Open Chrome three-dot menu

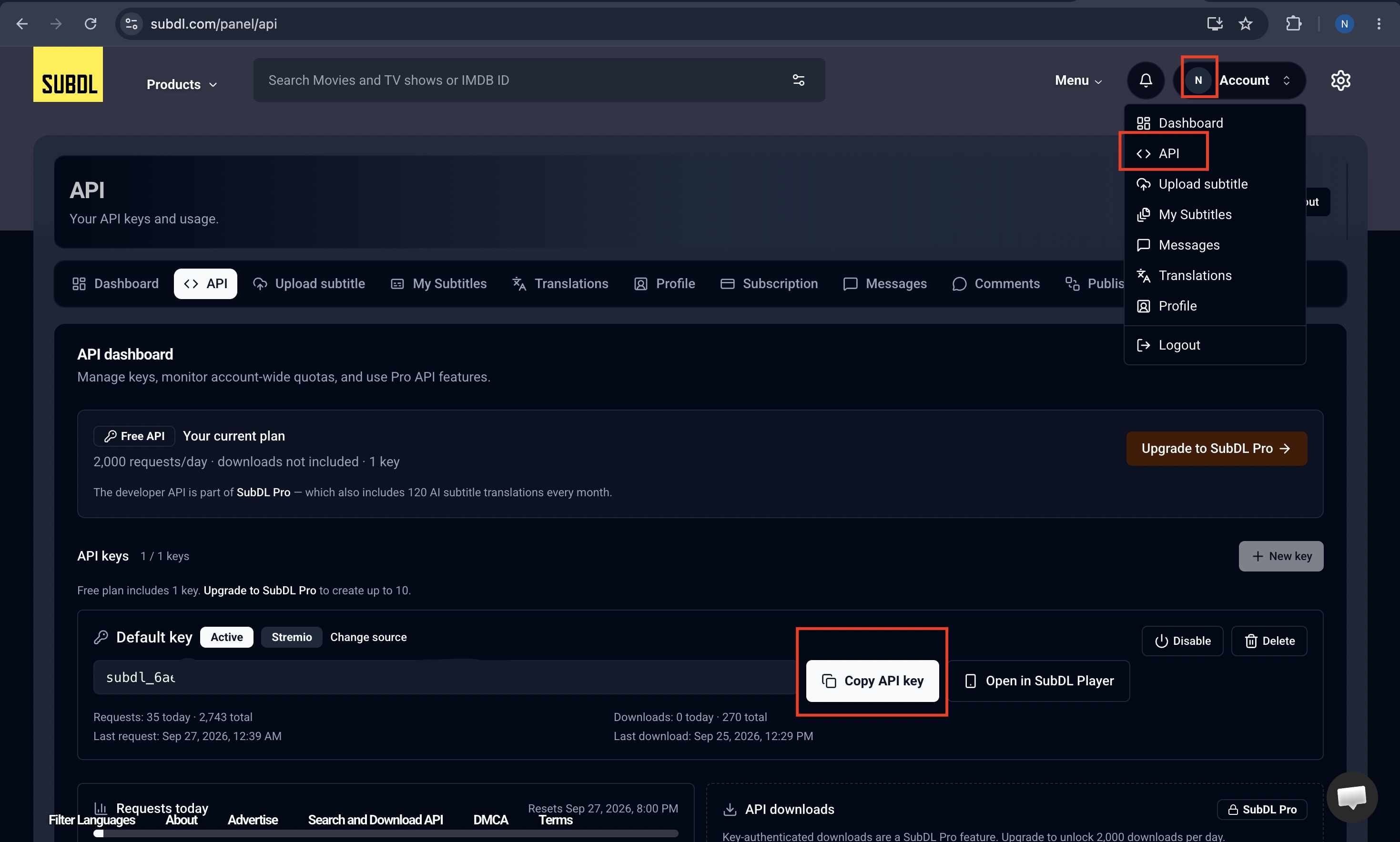click(x=1379, y=24)
